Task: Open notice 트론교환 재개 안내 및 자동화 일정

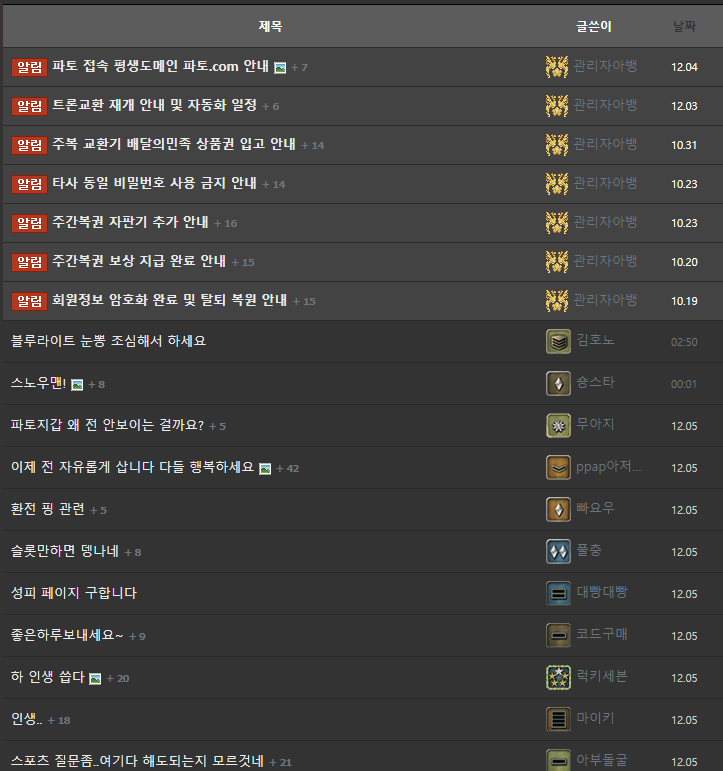Action: click(x=154, y=105)
